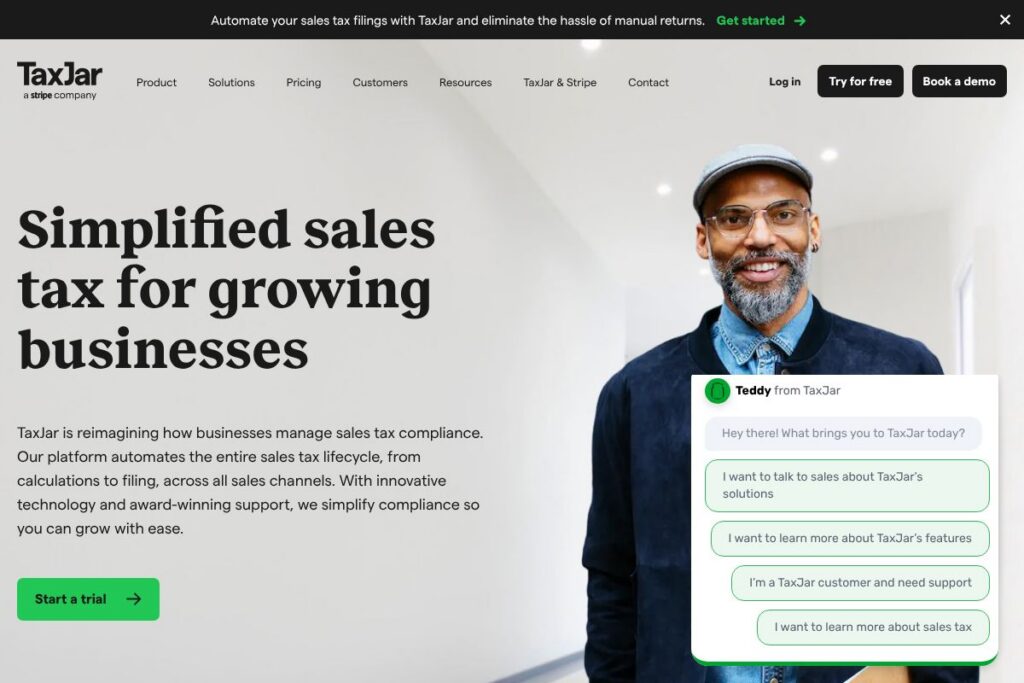The image size is (1024, 683).
Task: Click the TaxJar logo
Action: (59, 81)
